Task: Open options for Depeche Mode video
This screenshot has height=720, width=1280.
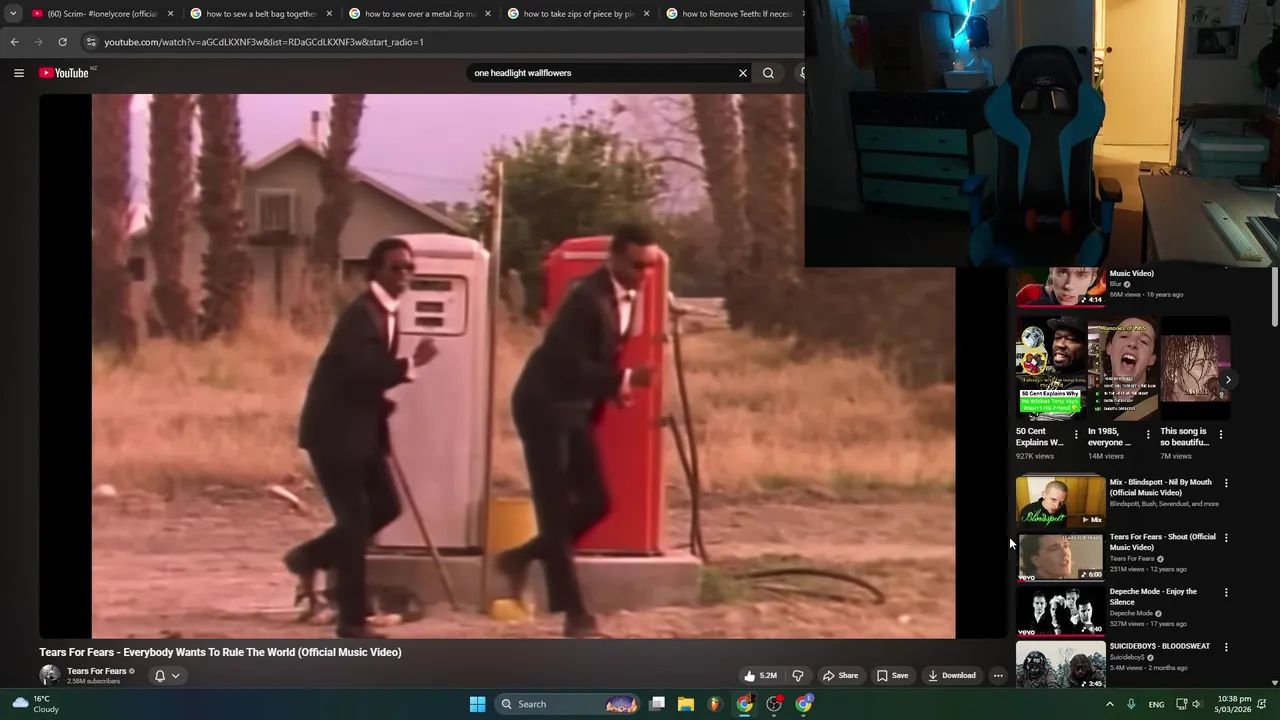Action: [1226, 592]
